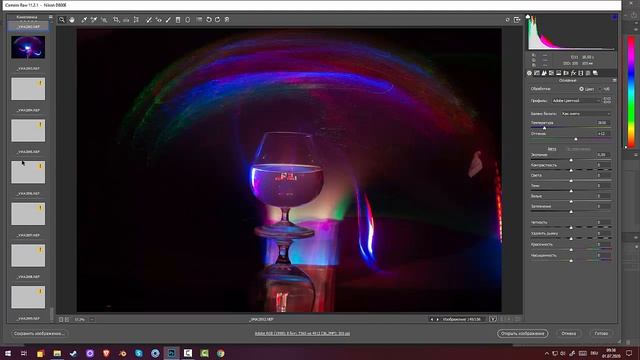640x360 pixels.
Task: Click the Оттенок value field
Action: (603, 133)
